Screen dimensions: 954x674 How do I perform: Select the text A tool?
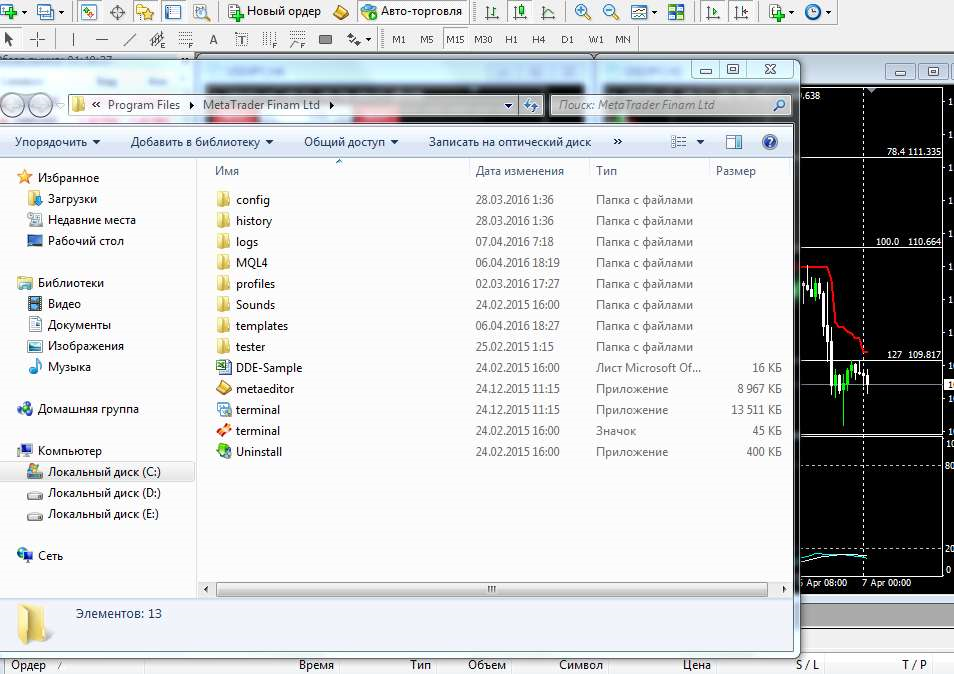click(x=214, y=40)
